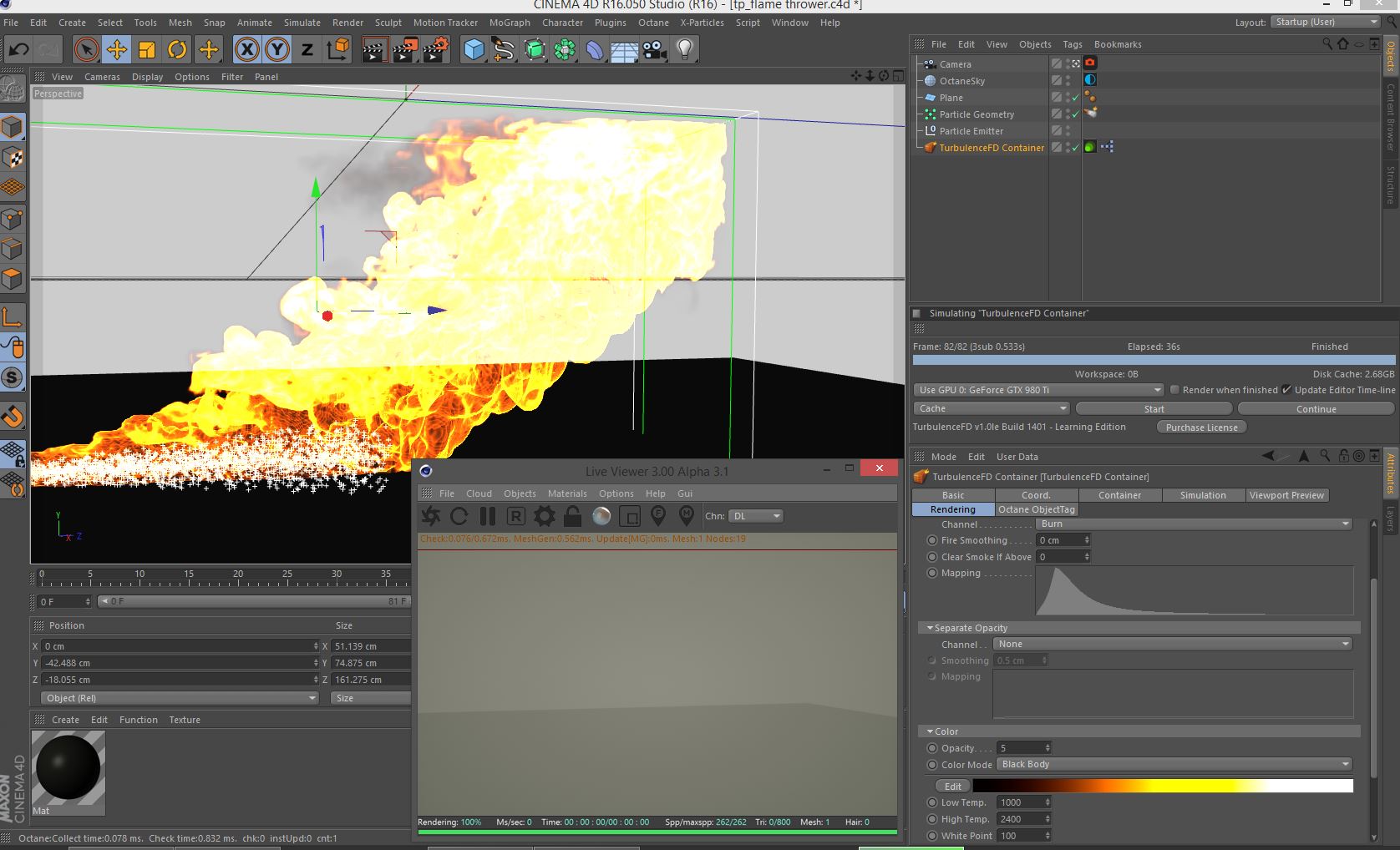
Task: Click the light bulb Light icon
Action: coord(685,50)
